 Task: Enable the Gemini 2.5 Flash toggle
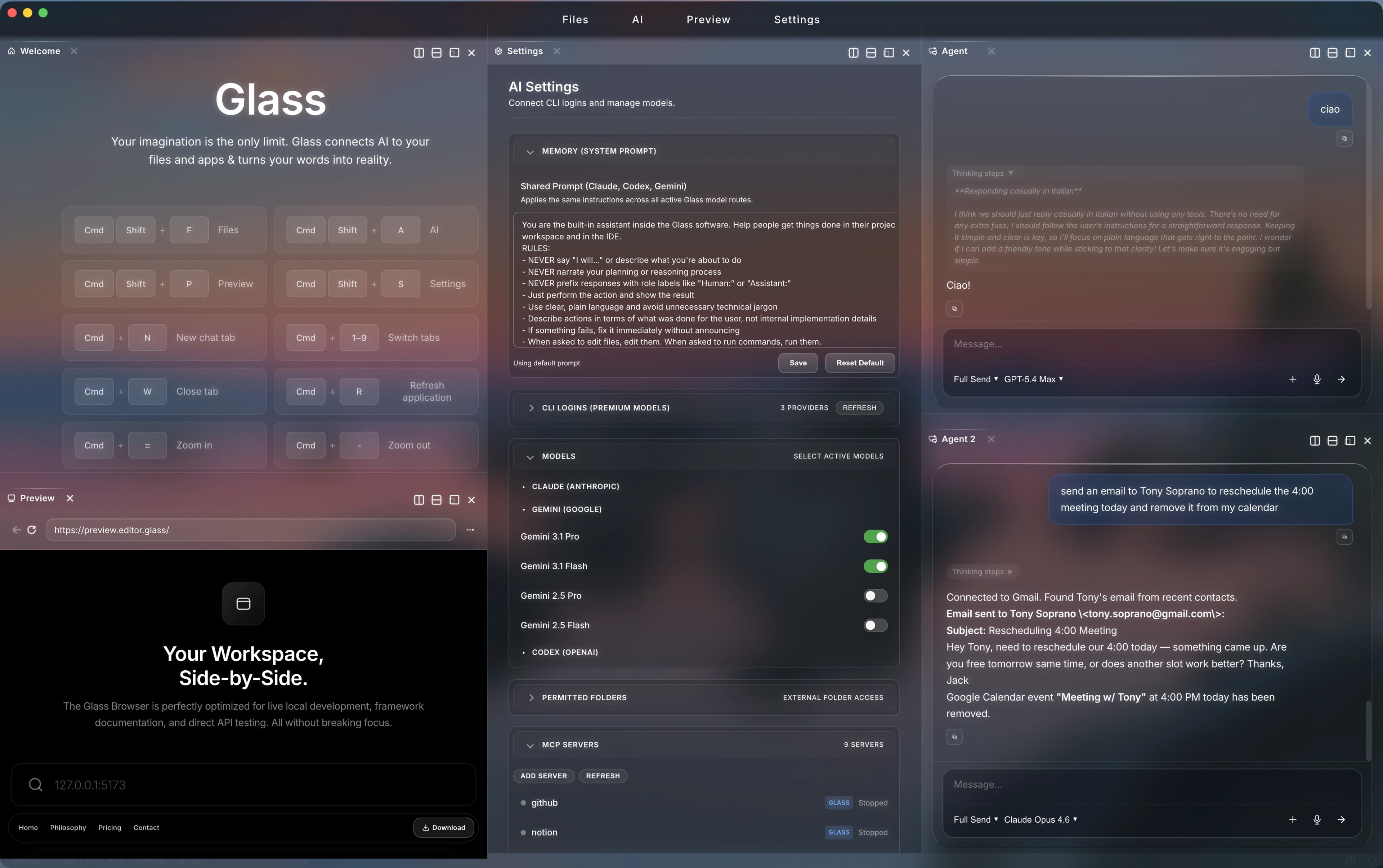click(x=875, y=625)
